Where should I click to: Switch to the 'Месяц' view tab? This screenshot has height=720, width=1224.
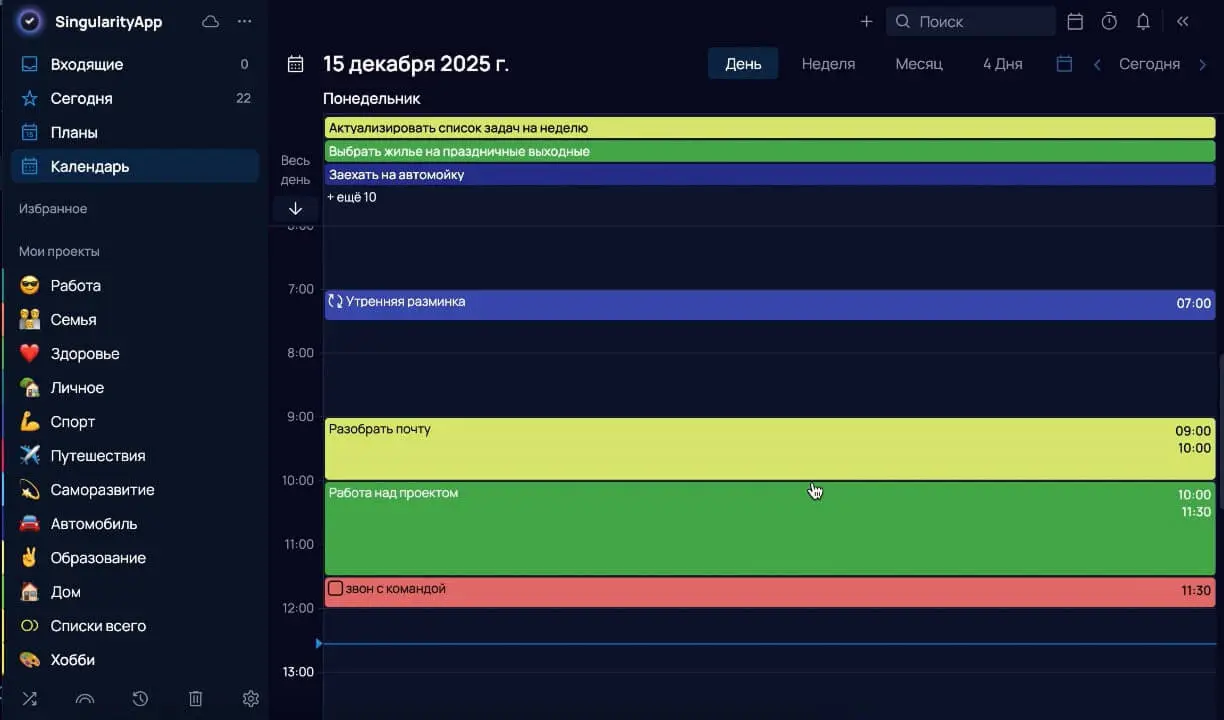(918, 64)
